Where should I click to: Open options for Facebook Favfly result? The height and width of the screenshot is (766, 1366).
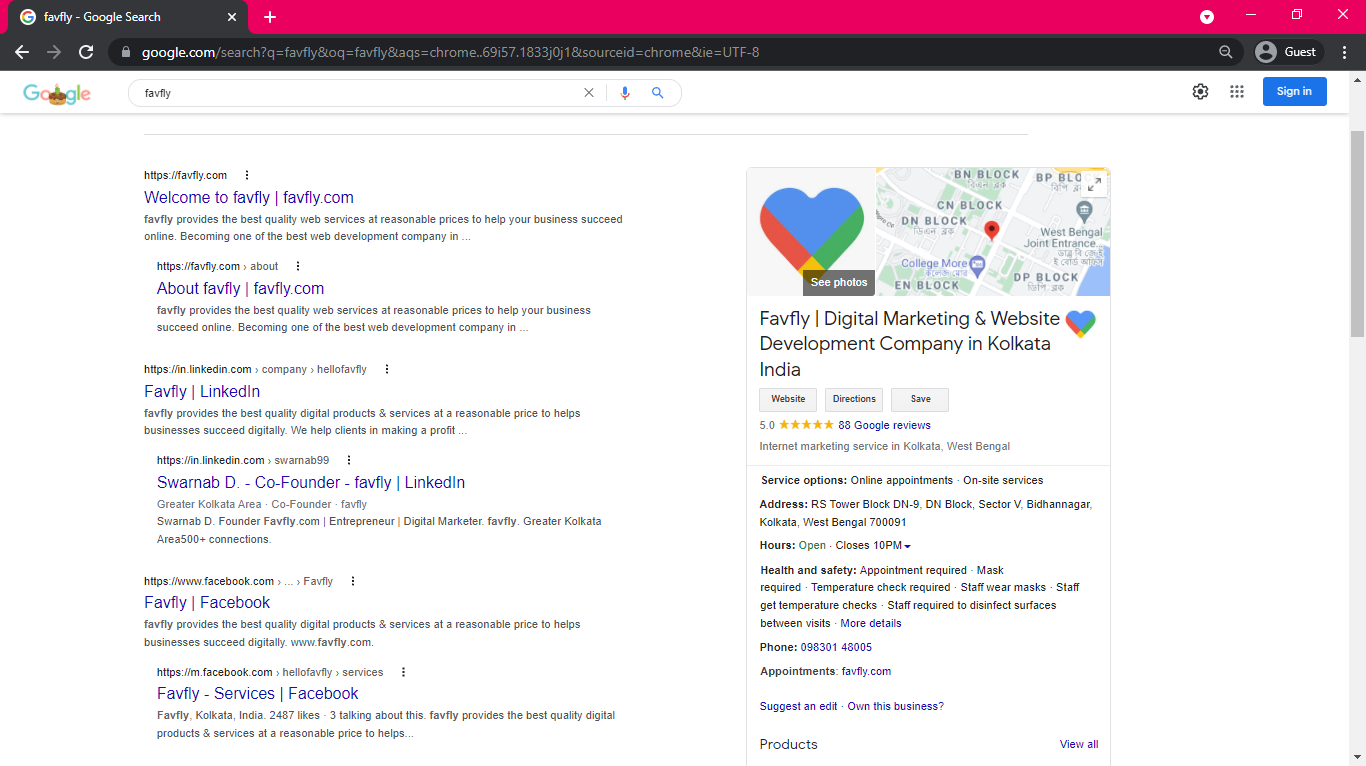point(353,582)
